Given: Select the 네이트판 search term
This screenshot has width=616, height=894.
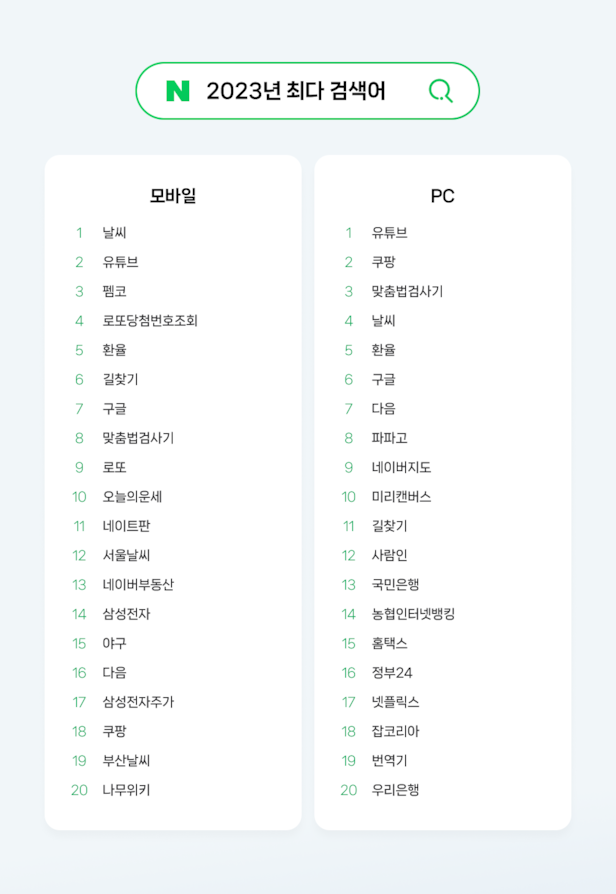Looking at the screenshot, I should (x=126, y=526).
